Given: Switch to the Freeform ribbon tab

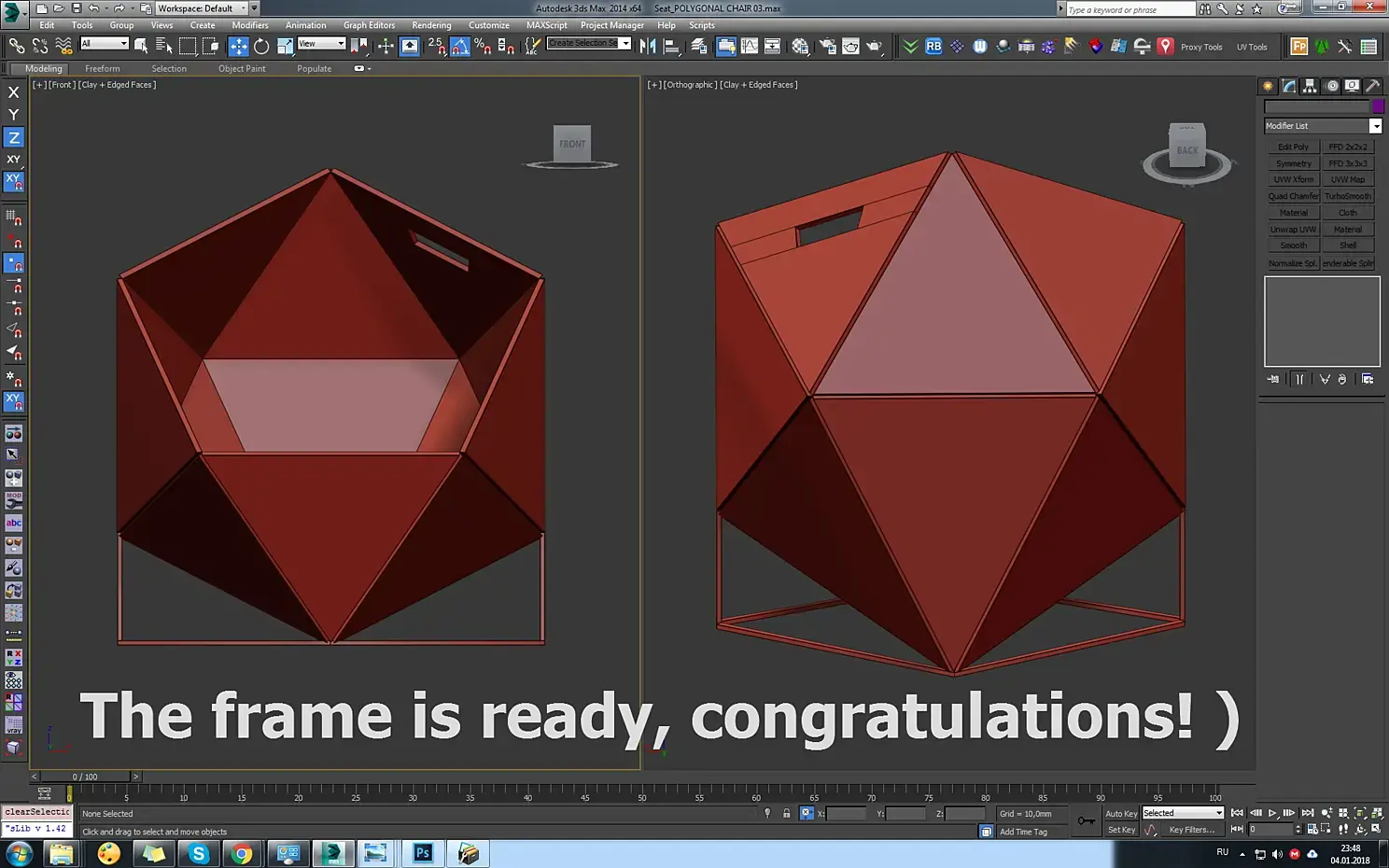Looking at the screenshot, I should [x=102, y=68].
